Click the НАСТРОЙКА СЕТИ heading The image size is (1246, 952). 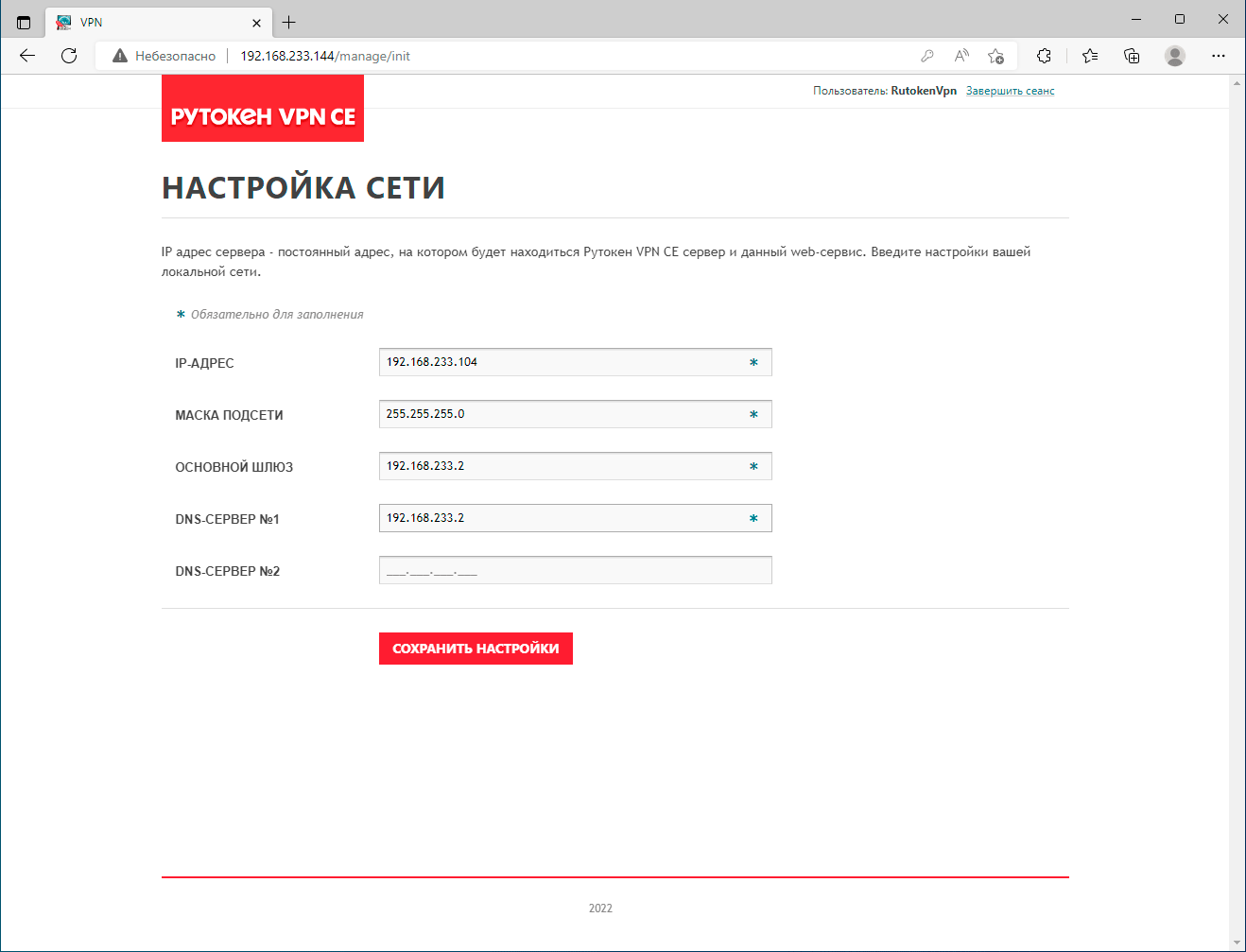pyautogui.click(x=303, y=187)
